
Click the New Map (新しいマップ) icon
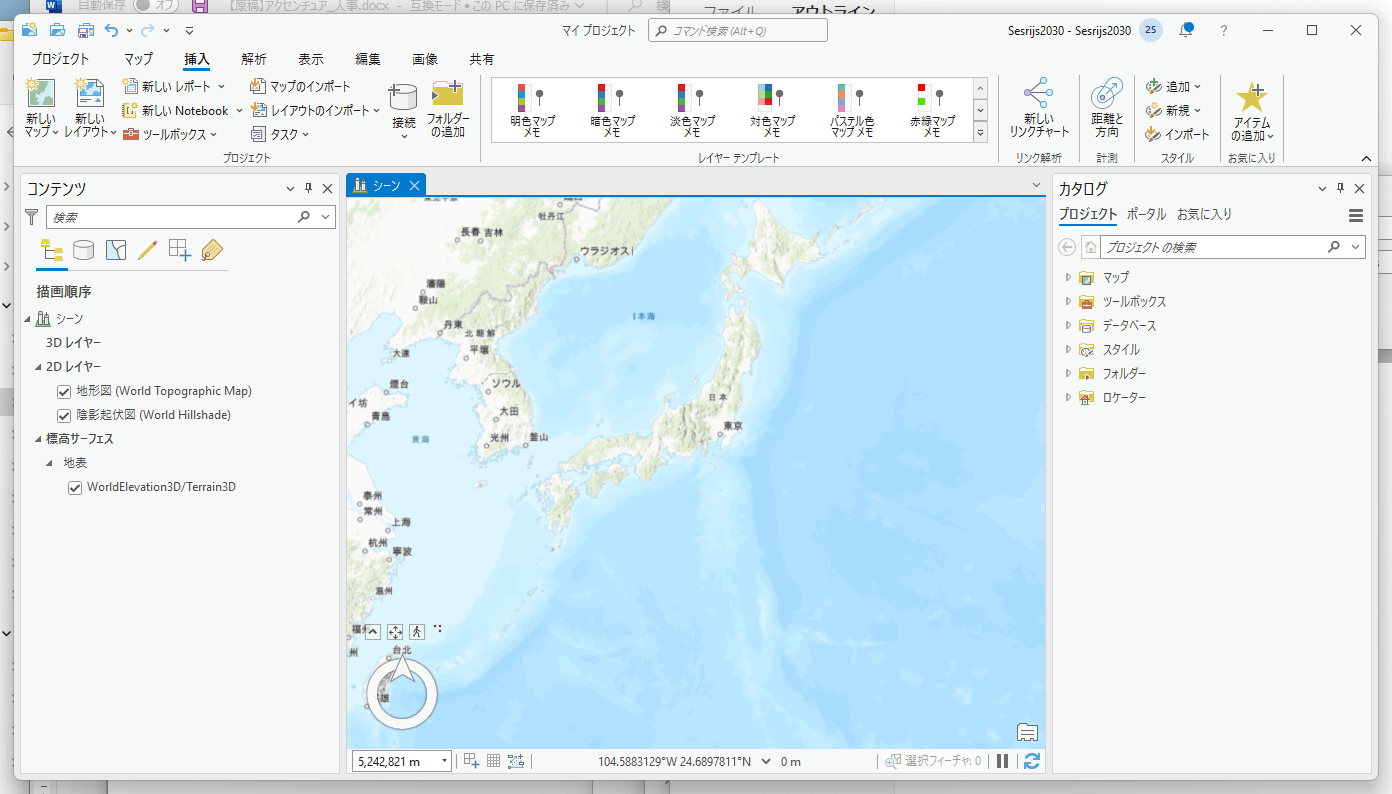click(x=41, y=93)
